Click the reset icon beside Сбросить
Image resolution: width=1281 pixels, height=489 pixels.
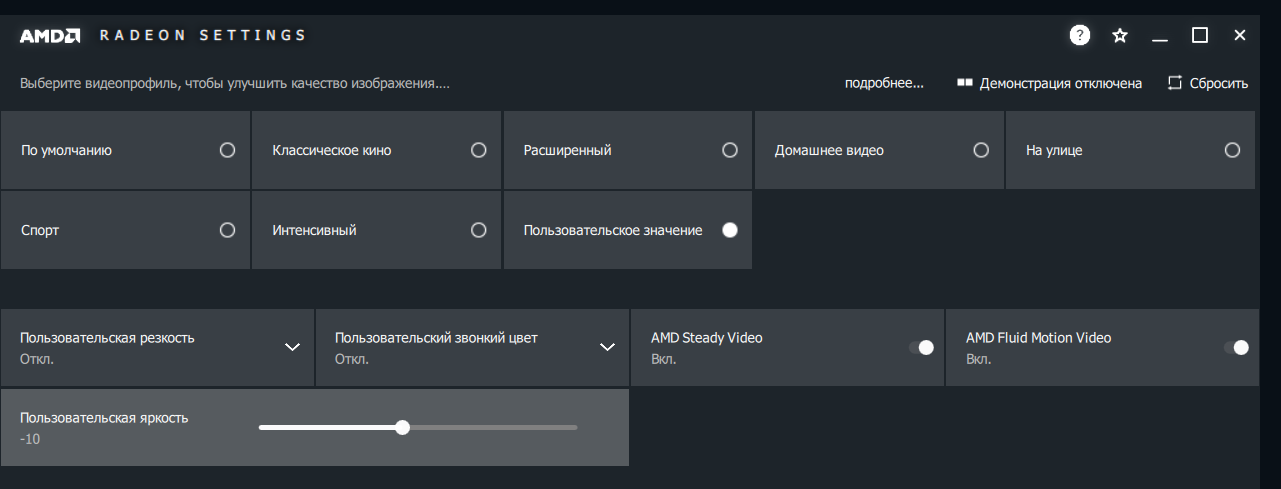click(x=1175, y=83)
